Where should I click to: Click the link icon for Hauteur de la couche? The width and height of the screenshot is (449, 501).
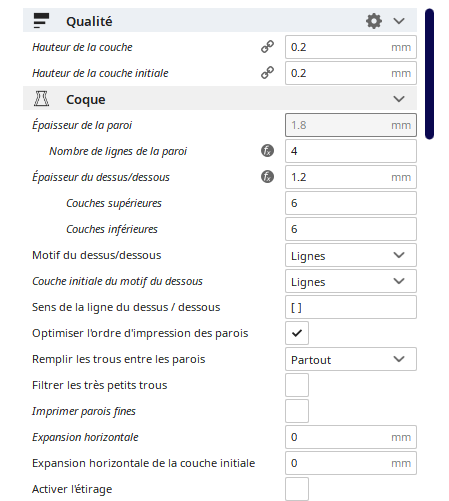(267, 47)
